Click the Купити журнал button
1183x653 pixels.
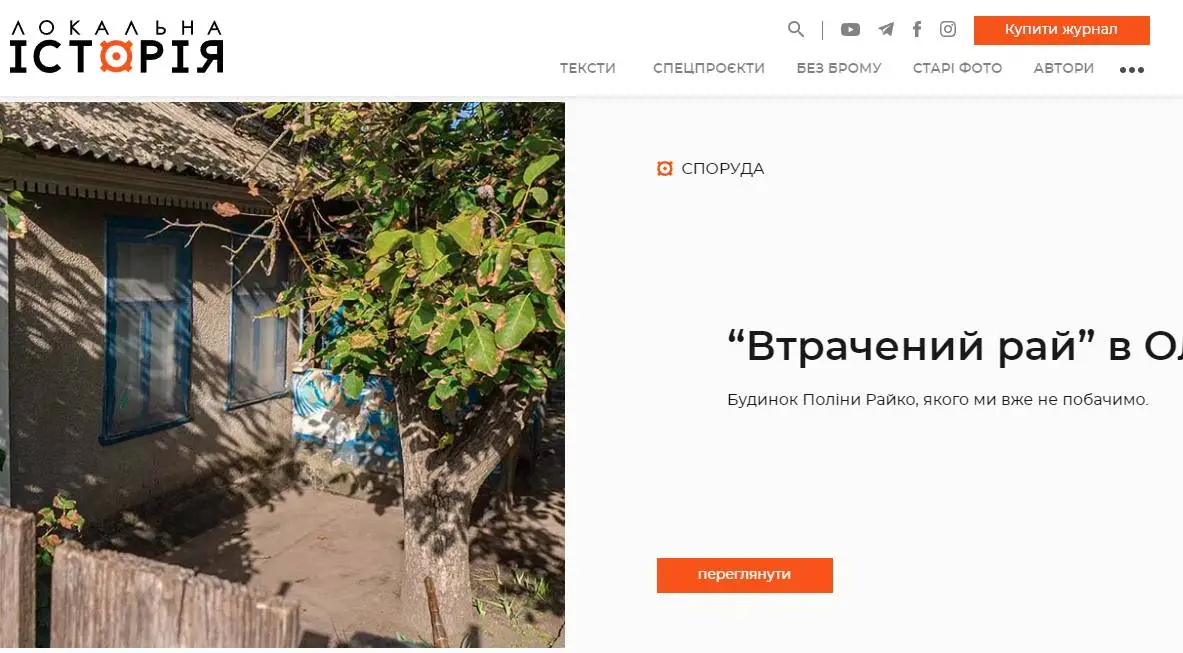(x=1062, y=30)
